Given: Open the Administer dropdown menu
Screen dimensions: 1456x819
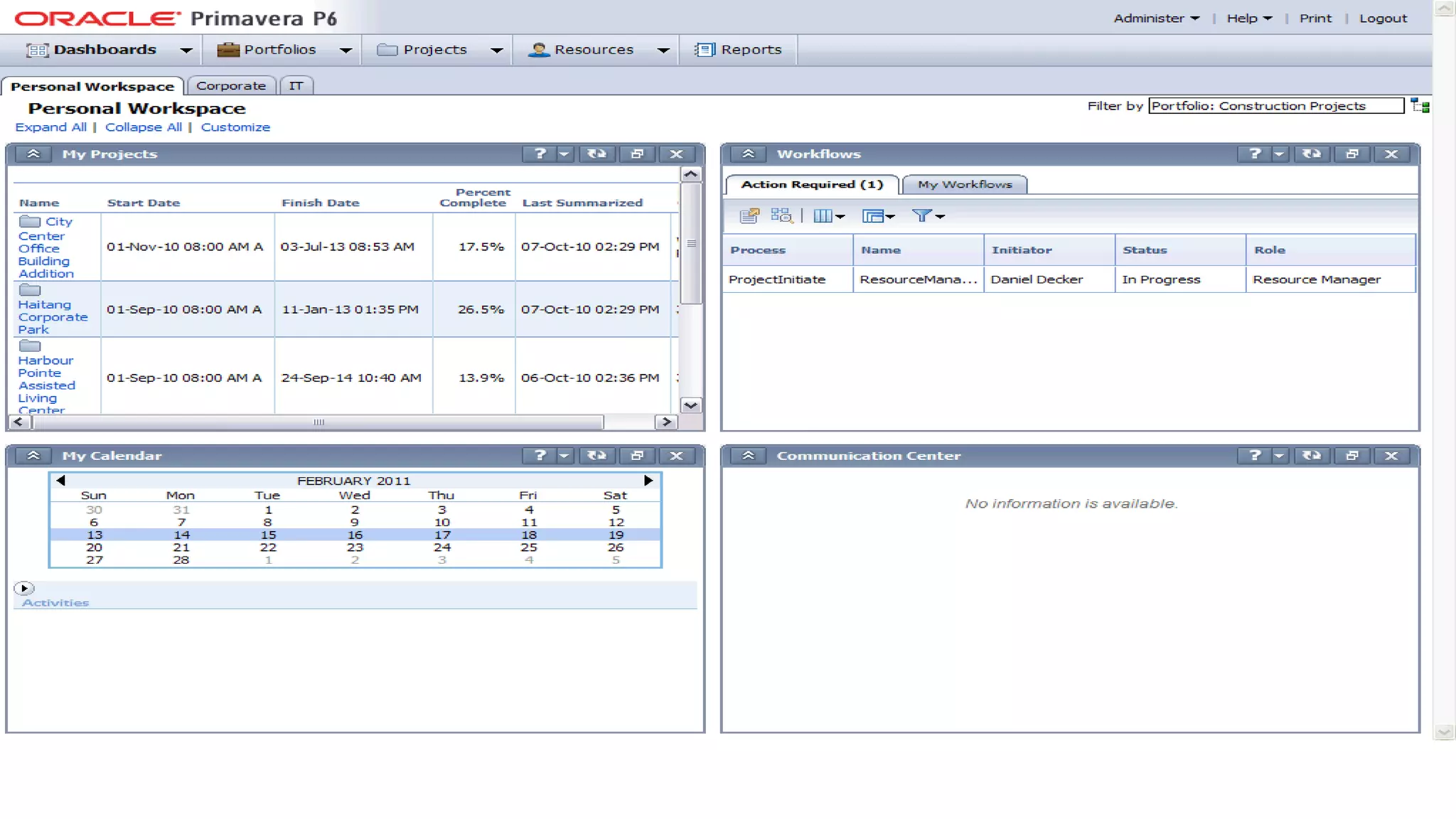Looking at the screenshot, I should 1156,18.
